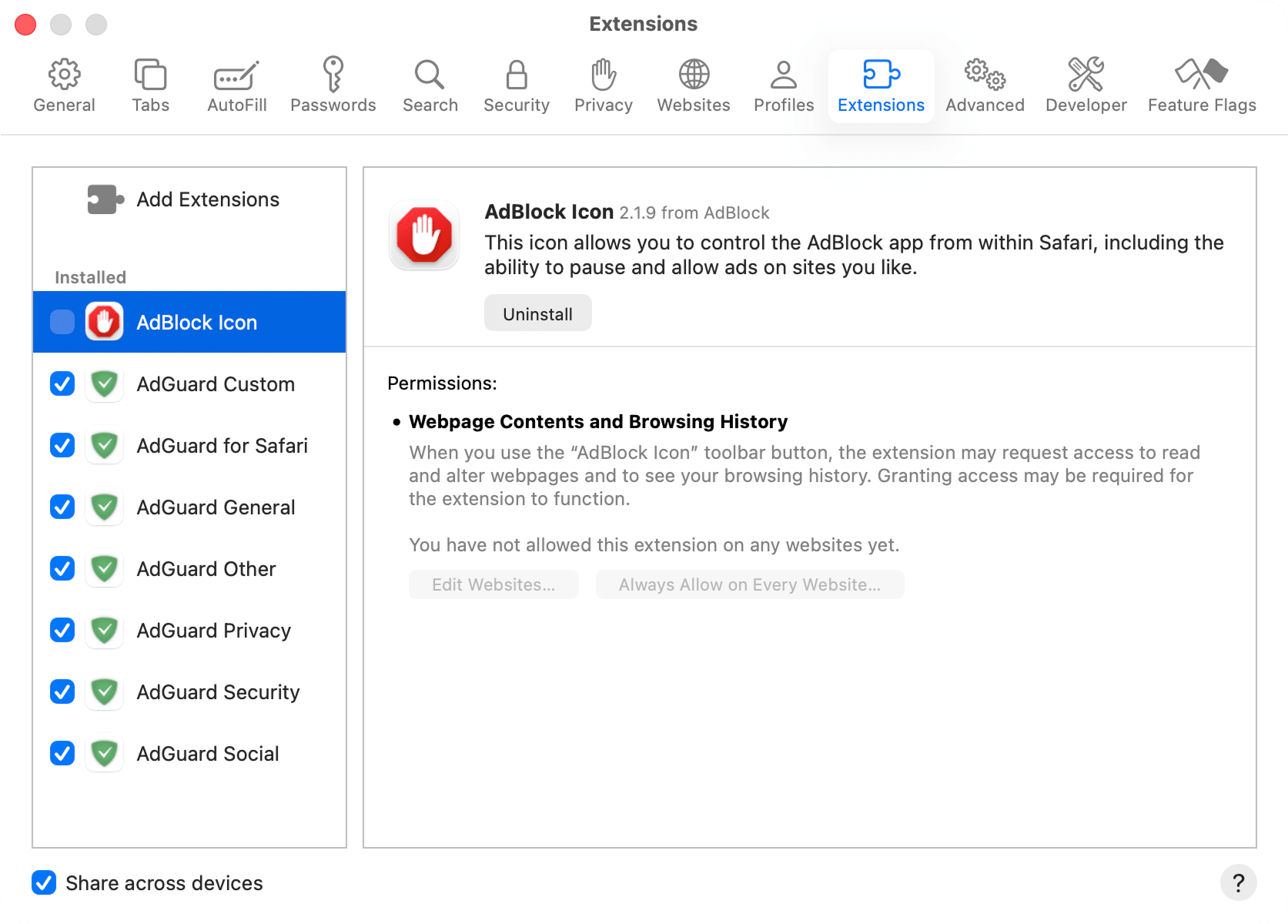Enable the AdBlock Icon extension checkbox

pyautogui.click(x=62, y=322)
